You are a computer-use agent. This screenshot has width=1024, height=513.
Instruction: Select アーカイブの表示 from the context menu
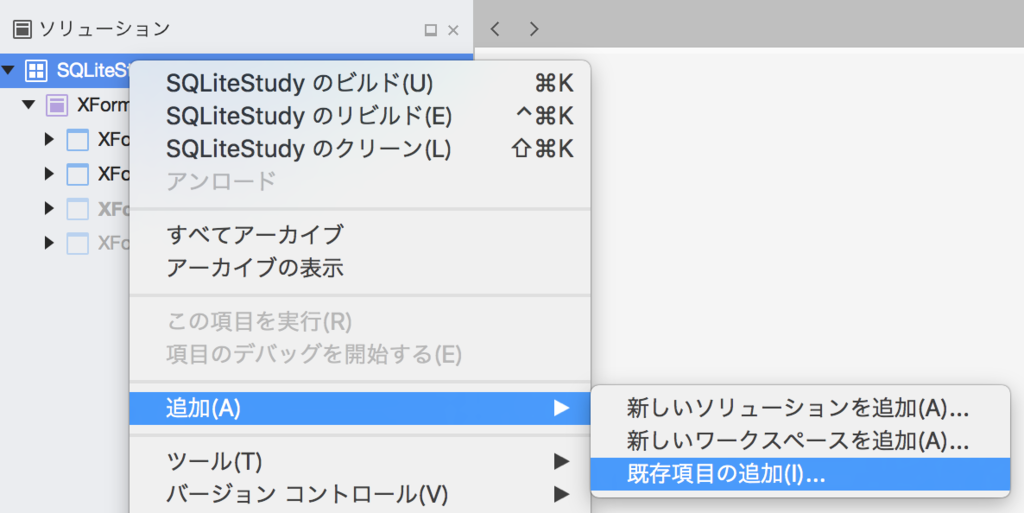[360, 268]
